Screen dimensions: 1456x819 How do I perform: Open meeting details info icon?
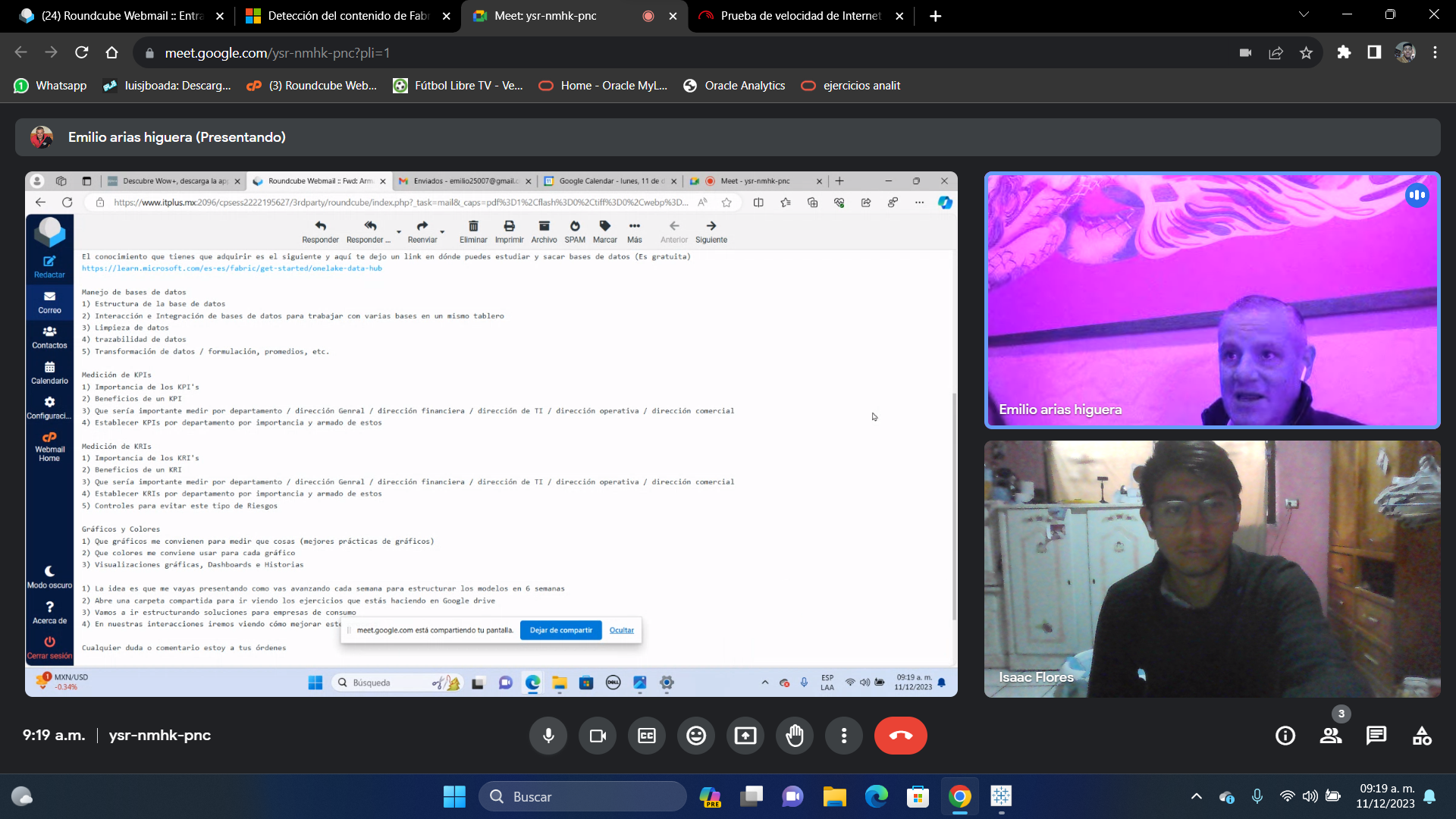[1285, 736]
